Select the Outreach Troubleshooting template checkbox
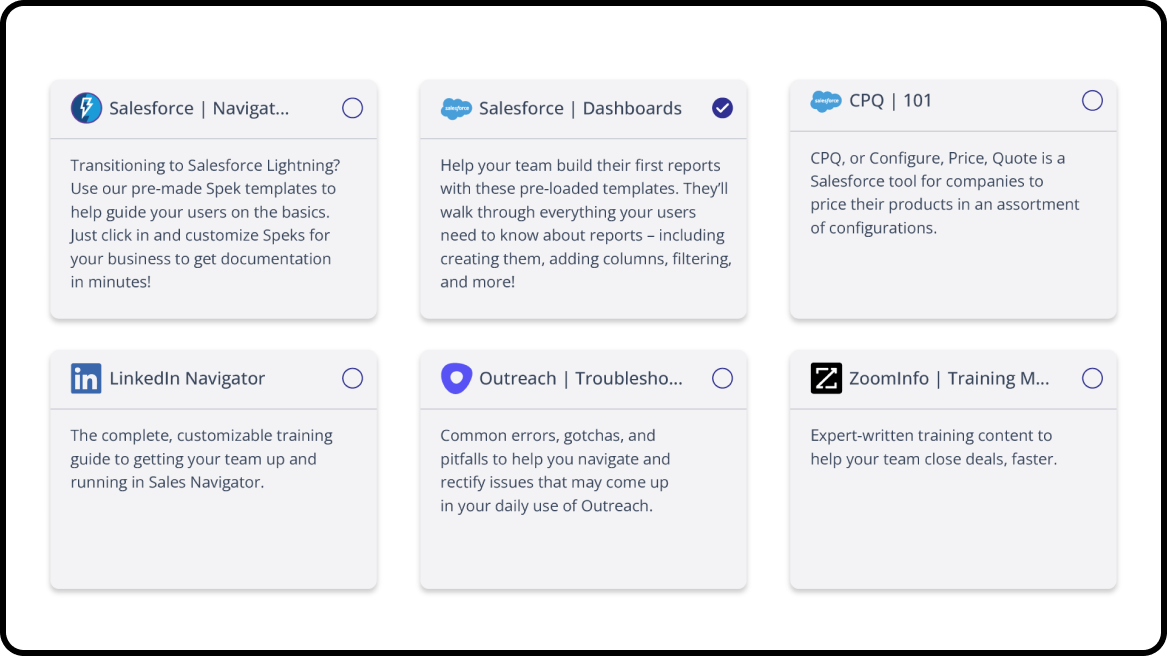 pos(722,378)
